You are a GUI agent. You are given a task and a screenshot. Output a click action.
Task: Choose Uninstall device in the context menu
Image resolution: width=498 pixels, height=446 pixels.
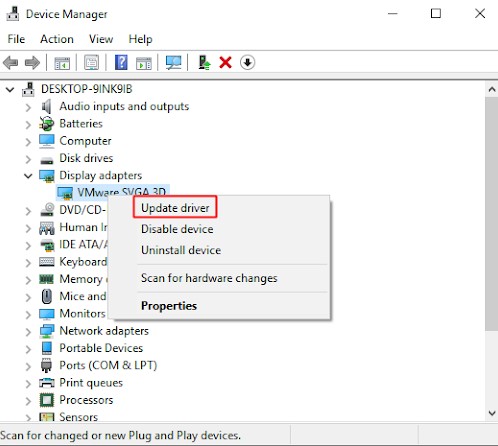pyautogui.click(x=181, y=250)
